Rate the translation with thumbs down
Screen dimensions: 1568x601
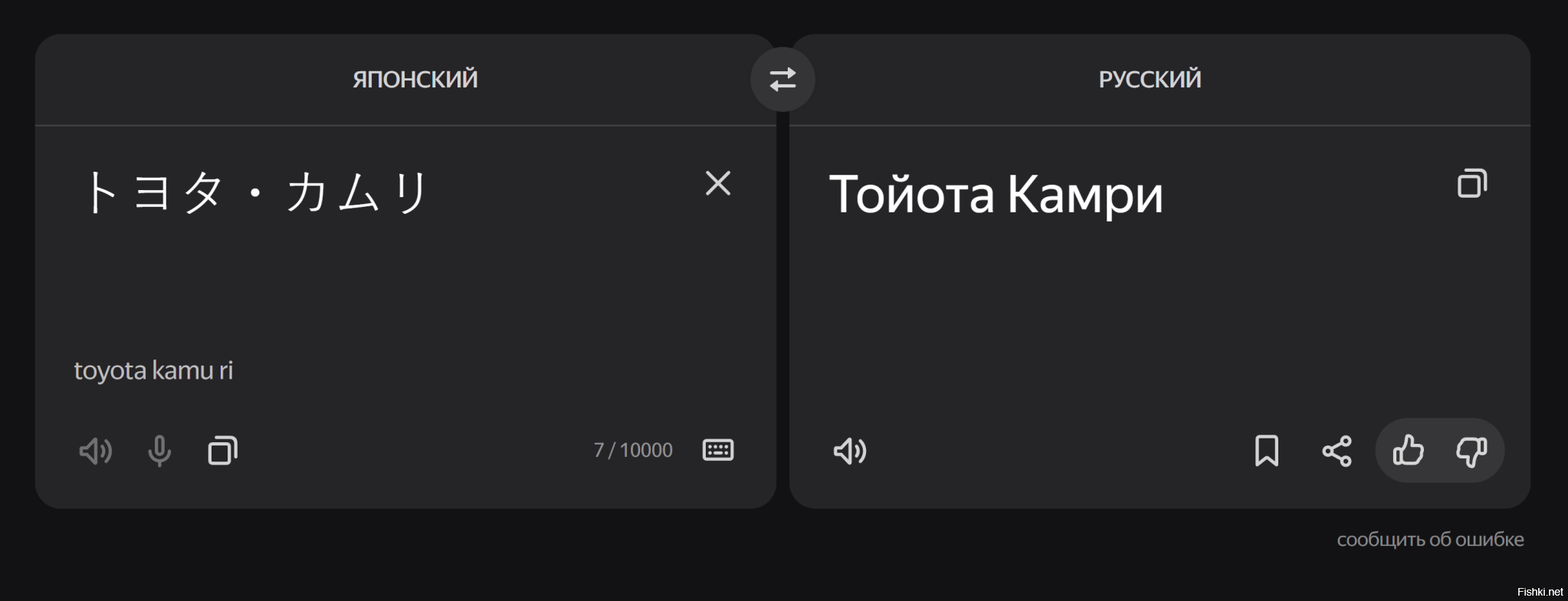(x=1471, y=451)
